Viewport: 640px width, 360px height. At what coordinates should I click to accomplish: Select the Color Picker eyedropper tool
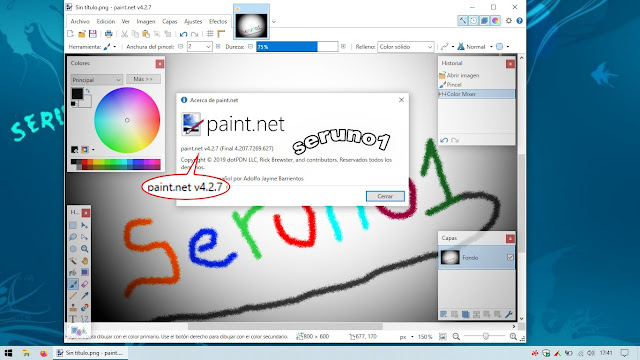coord(84,296)
